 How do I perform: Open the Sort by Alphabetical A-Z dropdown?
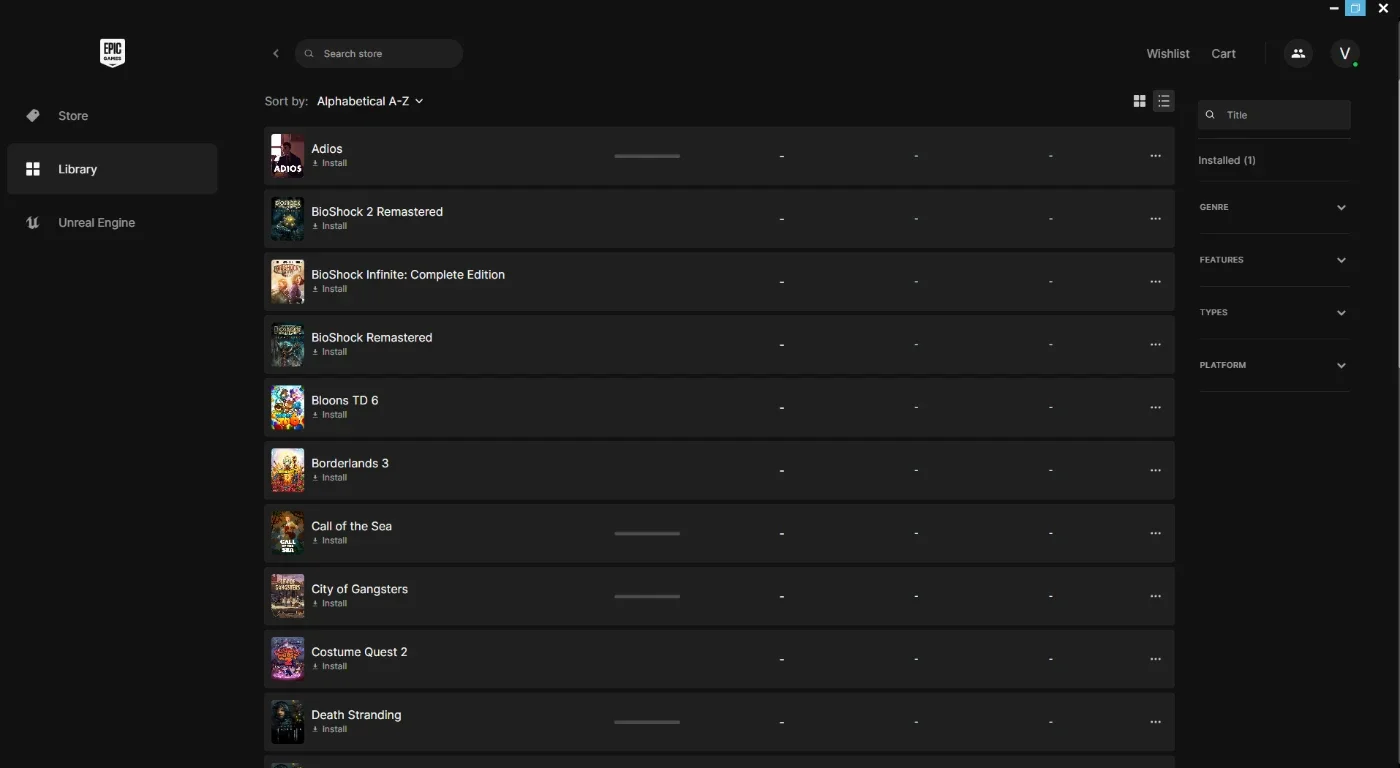[370, 101]
